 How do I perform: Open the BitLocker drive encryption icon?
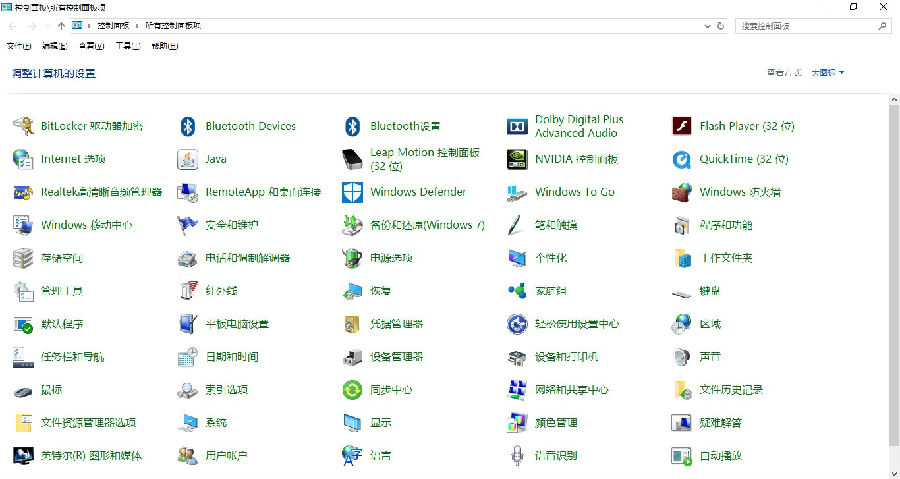pyautogui.click(x=23, y=126)
